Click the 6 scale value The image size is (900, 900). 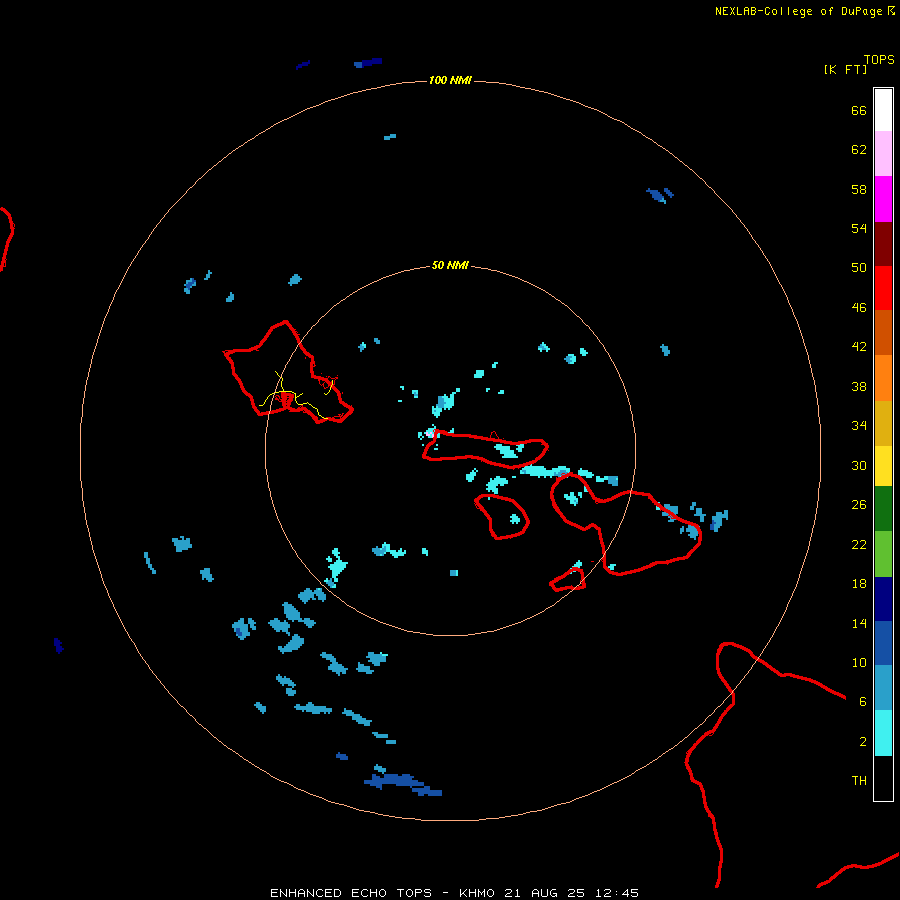click(863, 702)
